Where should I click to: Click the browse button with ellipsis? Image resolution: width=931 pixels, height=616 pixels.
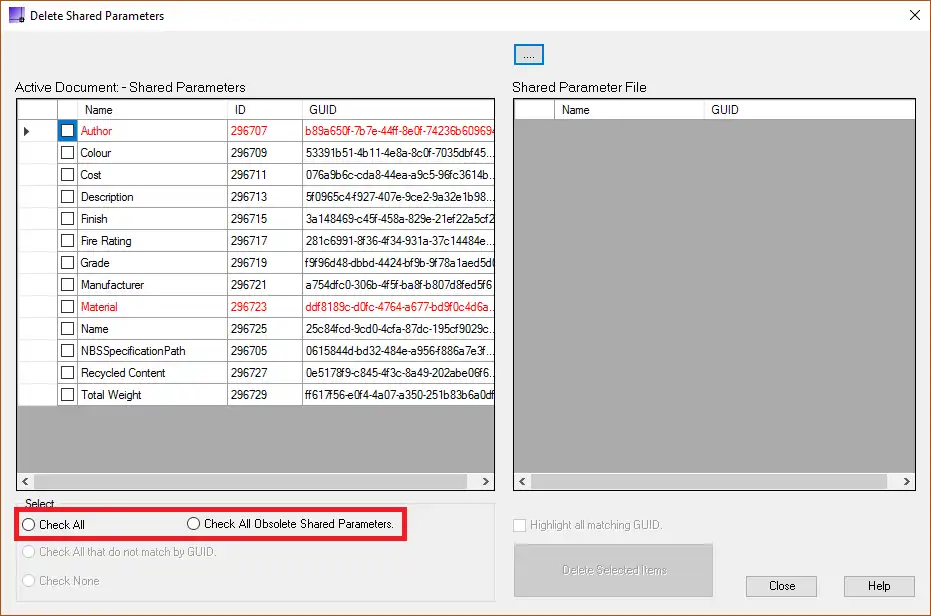pyautogui.click(x=528, y=55)
